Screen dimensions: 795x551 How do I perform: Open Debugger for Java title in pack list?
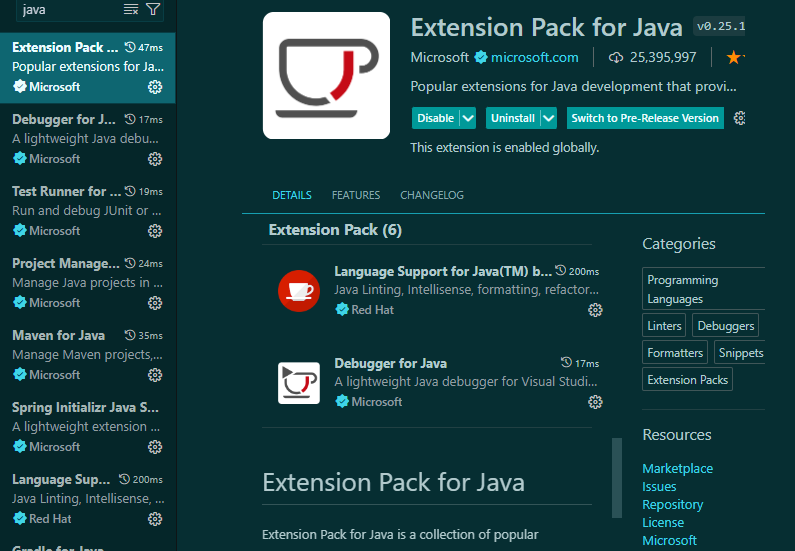(x=390, y=363)
